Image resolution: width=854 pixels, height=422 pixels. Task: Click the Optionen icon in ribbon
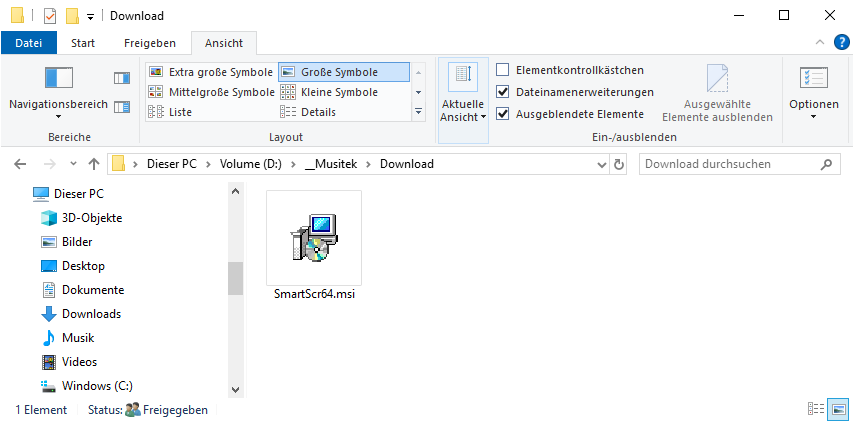813,79
